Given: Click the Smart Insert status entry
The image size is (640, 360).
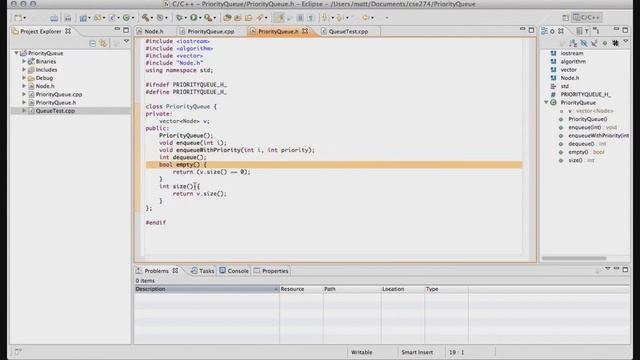Looking at the screenshot, I should click(x=417, y=352).
